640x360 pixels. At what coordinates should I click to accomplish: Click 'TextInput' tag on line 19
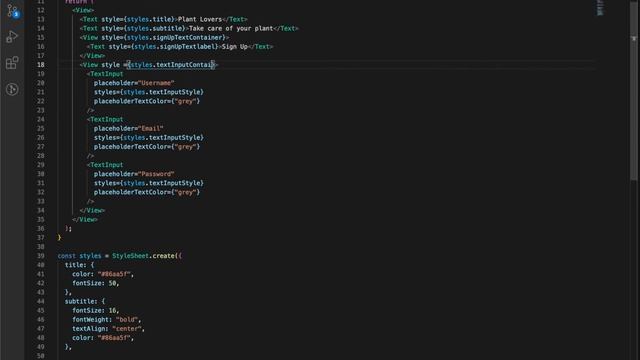[107, 74]
